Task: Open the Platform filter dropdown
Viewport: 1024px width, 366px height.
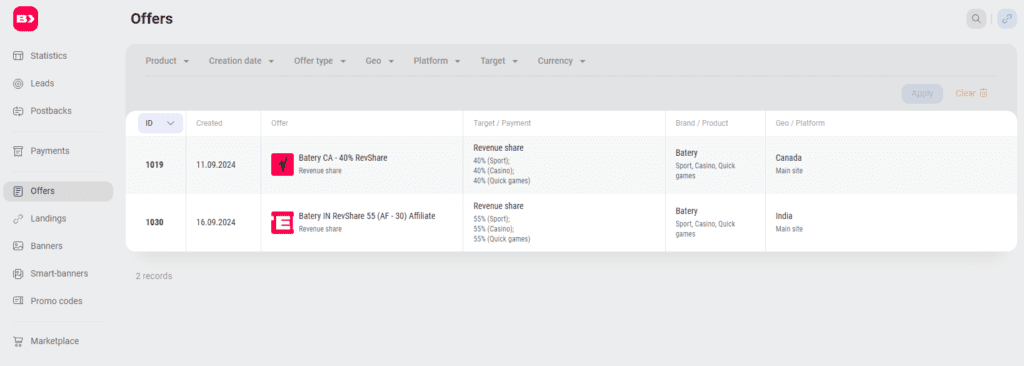Action: pyautogui.click(x=437, y=61)
